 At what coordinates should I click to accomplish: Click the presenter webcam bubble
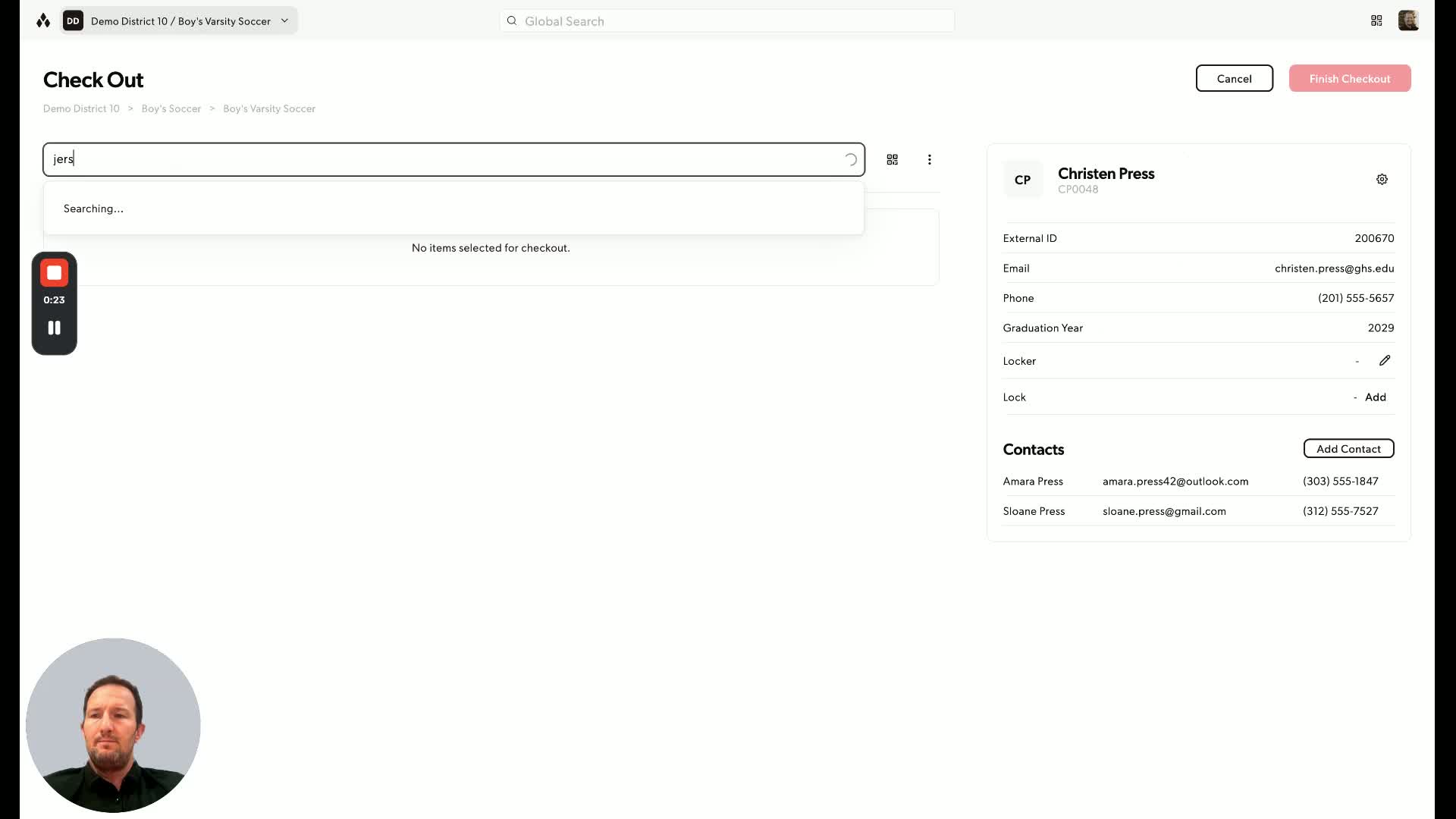click(113, 725)
